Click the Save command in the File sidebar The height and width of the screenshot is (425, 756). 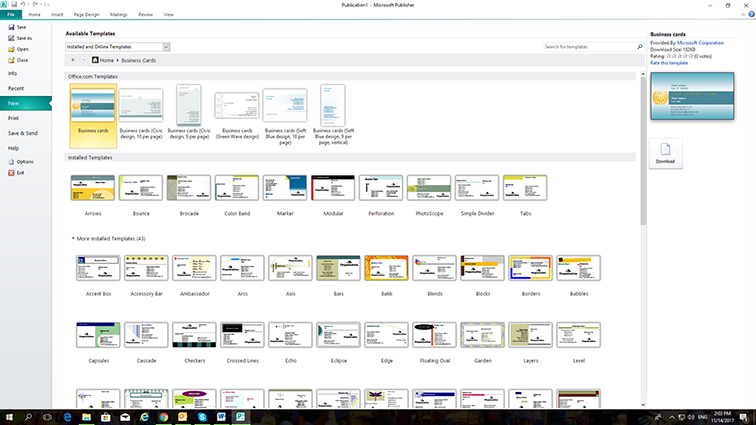17,27
